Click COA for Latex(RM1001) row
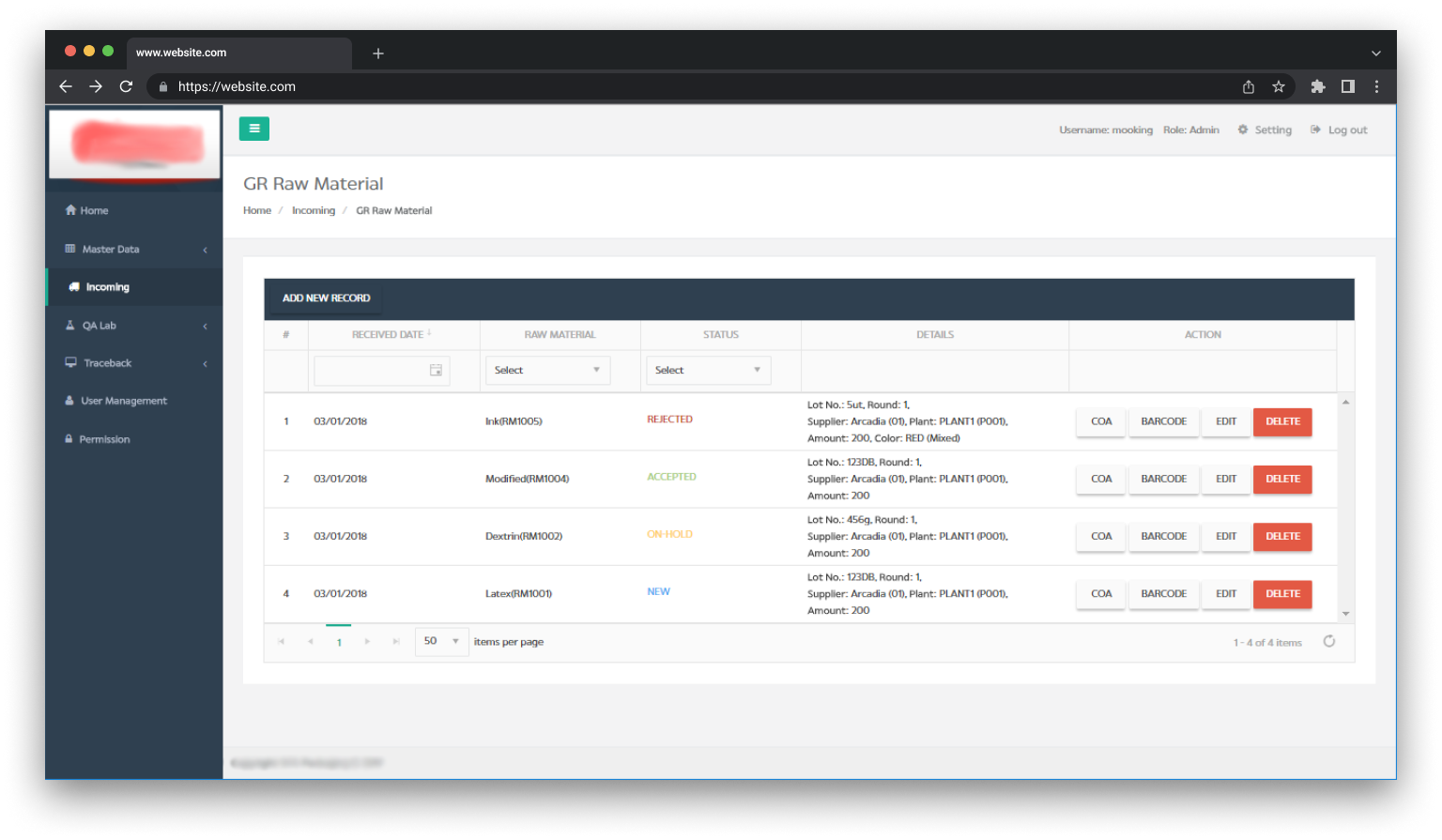The width and height of the screenshot is (1442, 840). [x=1101, y=593]
